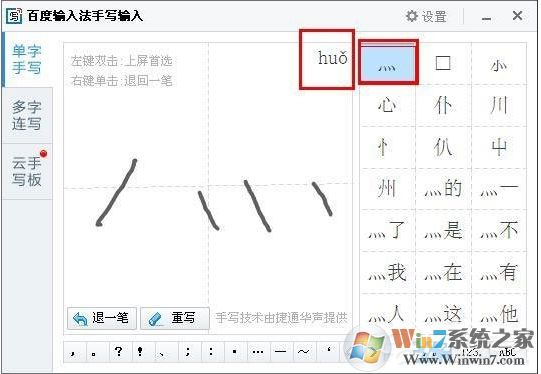Insert the dash — key

pyautogui.click(x=282, y=352)
